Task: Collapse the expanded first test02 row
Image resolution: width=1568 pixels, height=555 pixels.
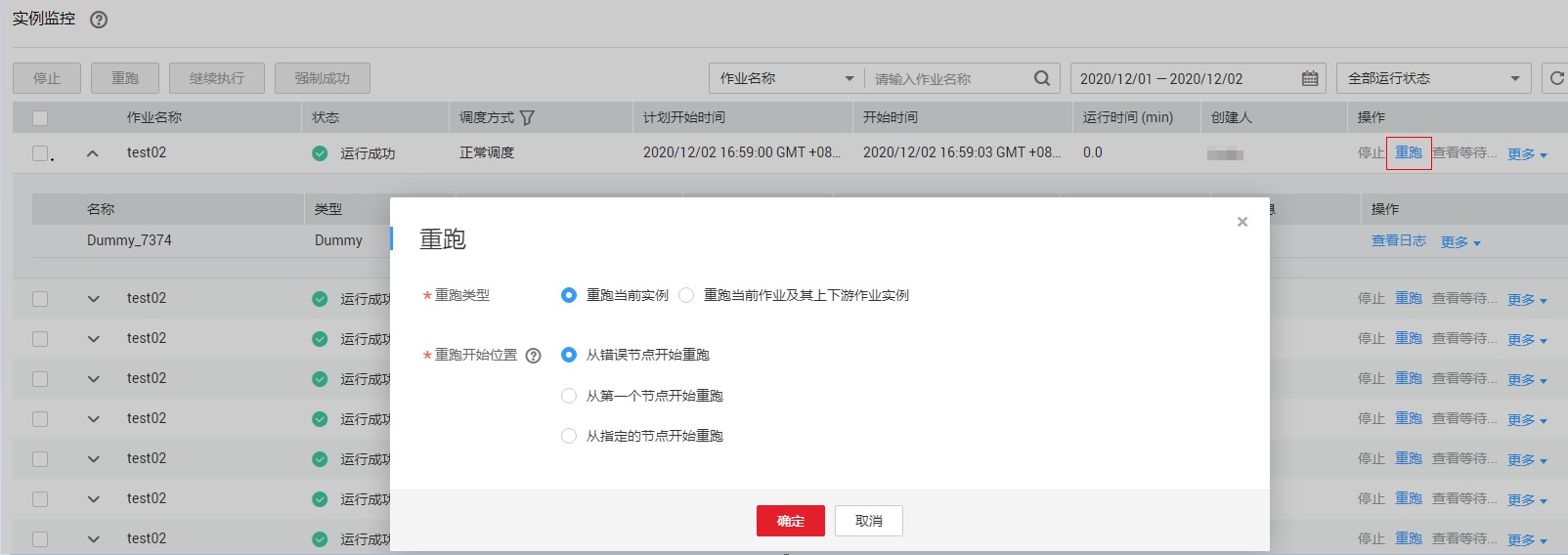Action: pos(93,153)
